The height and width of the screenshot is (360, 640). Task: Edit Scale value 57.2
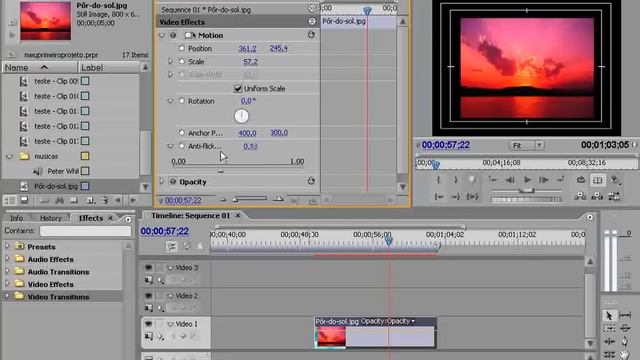[250, 62]
